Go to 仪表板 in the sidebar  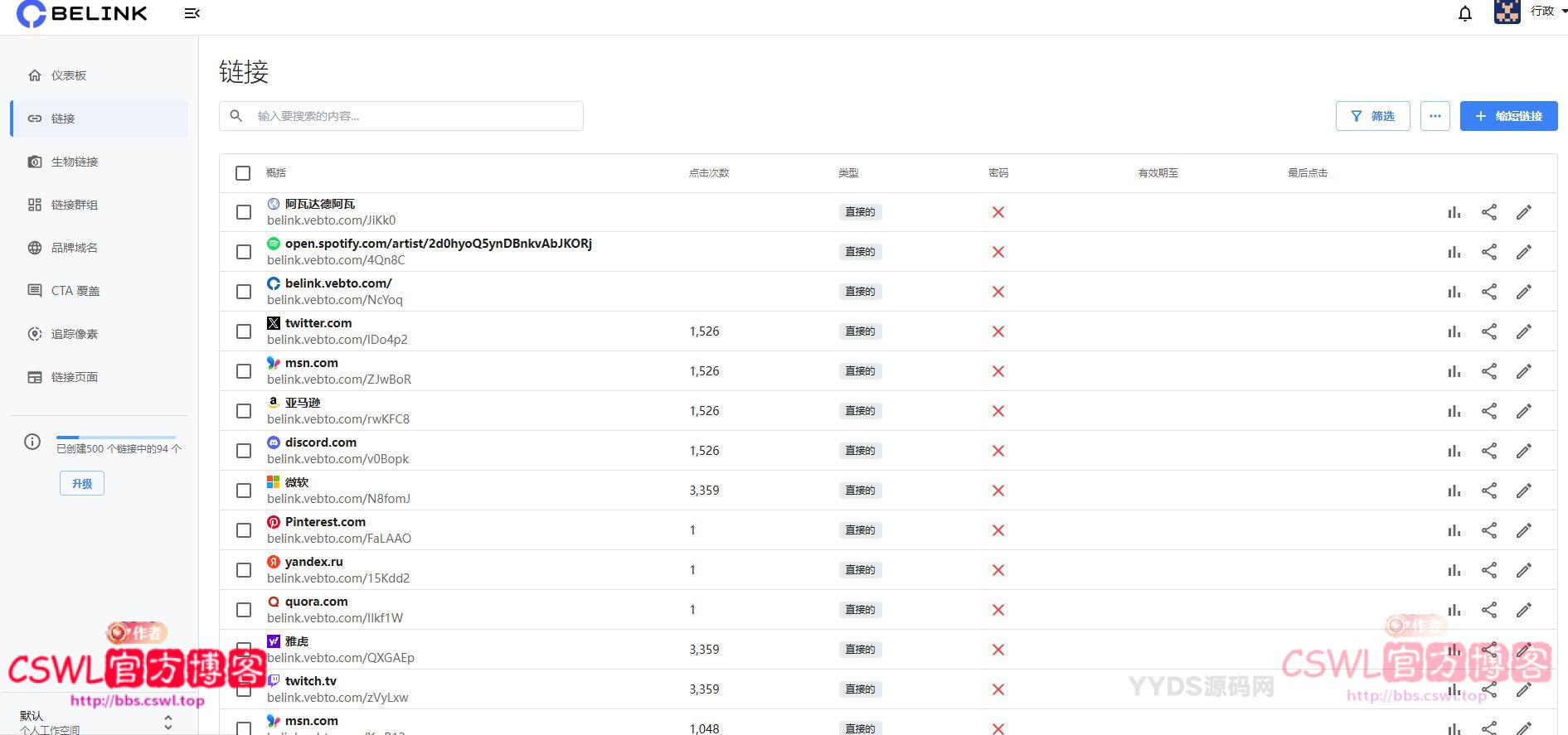pyautogui.click(x=69, y=75)
